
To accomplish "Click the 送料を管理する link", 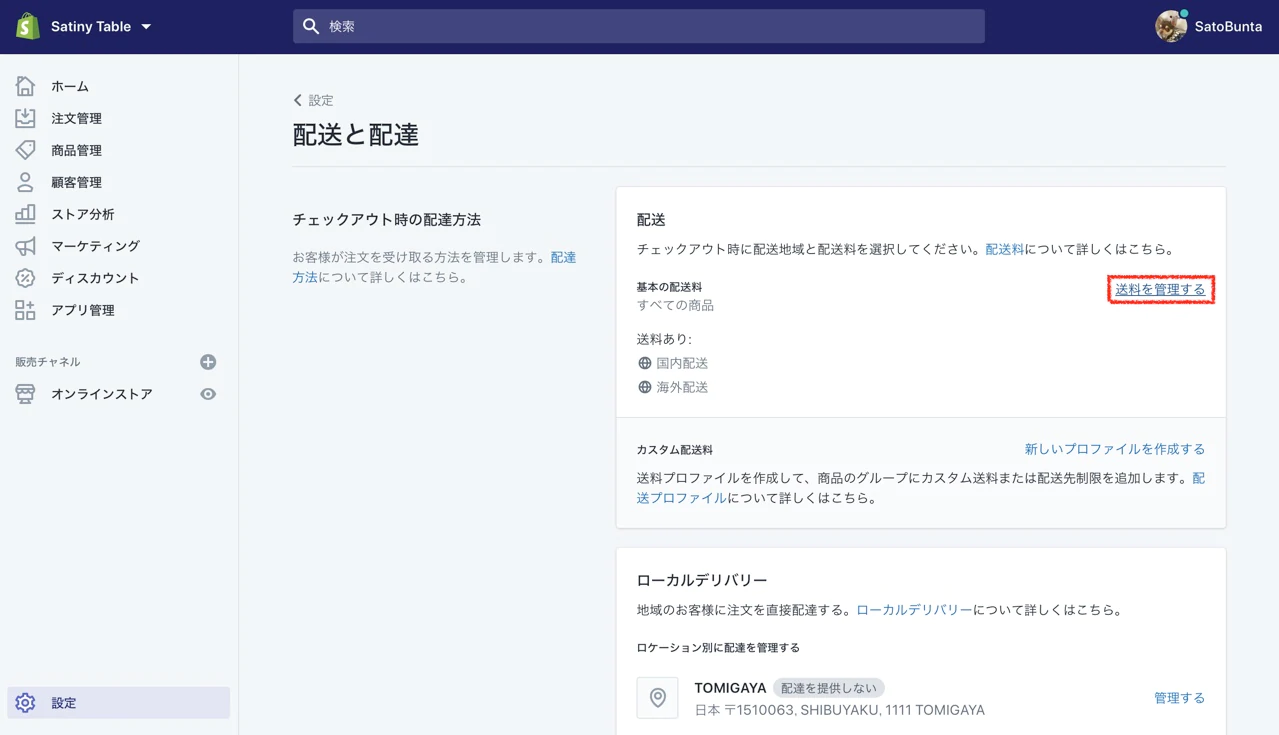I will [1160, 289].
